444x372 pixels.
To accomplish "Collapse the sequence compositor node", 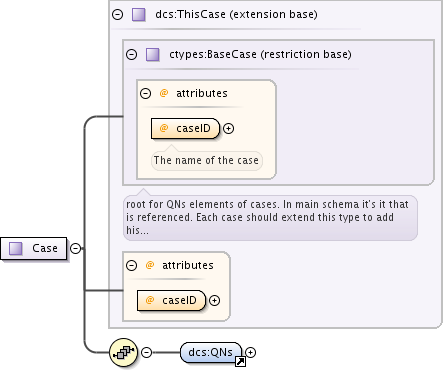I will (147, 352).
